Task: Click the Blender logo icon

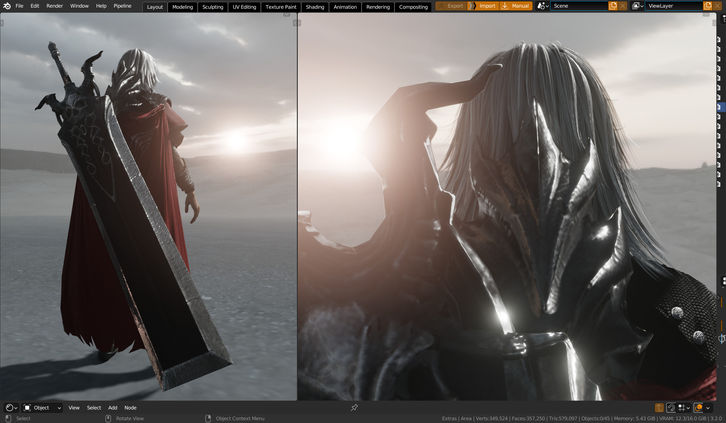Action: pos(6,6)
